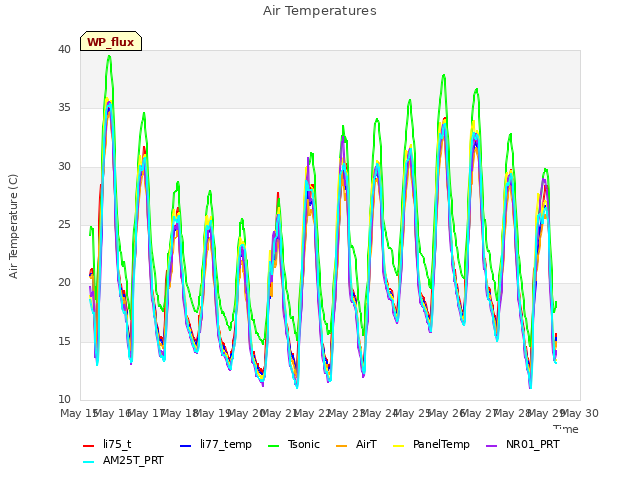This screenshot has height=480, width=640.
Task: Click the 15 y-axis tick label
Action: tap(64, 341)
